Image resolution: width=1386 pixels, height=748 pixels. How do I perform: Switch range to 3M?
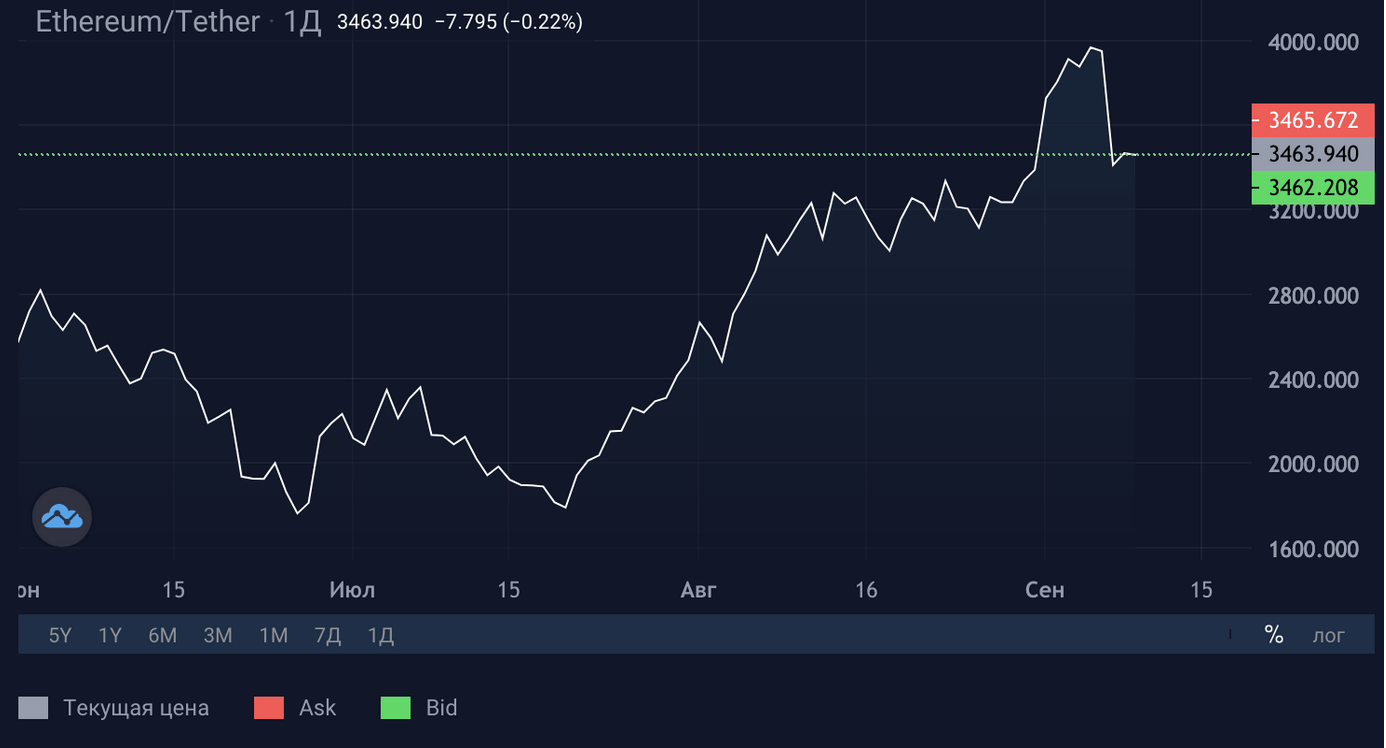[x=218, y=635]
